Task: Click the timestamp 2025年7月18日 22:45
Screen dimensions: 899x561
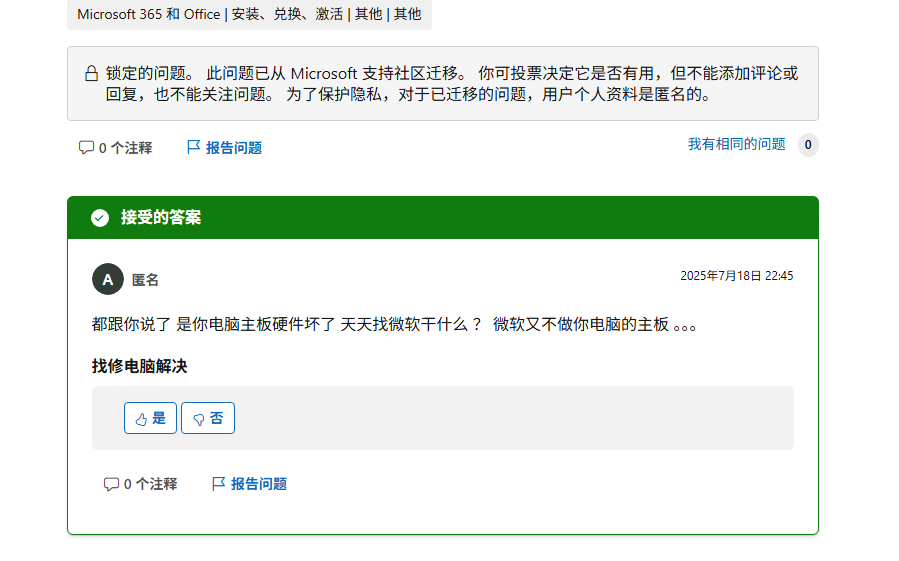Action: click(x=737, y=276)
